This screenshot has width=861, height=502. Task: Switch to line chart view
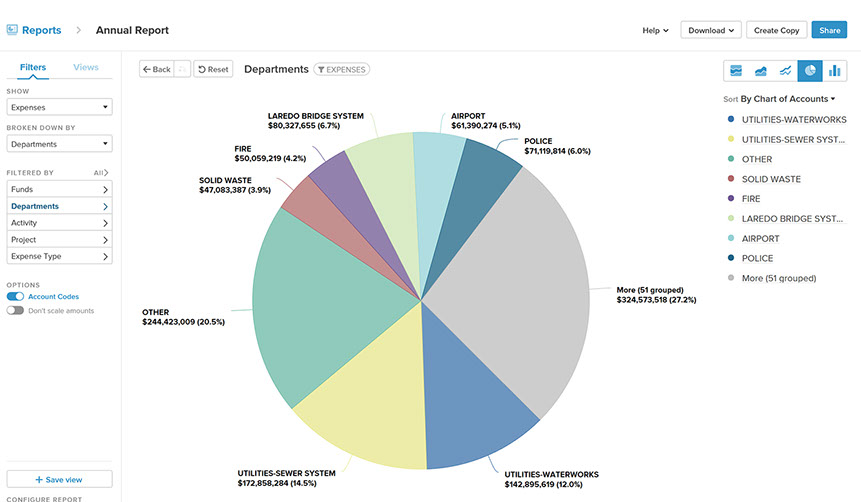pyautogui.click(x=785, y=70)
